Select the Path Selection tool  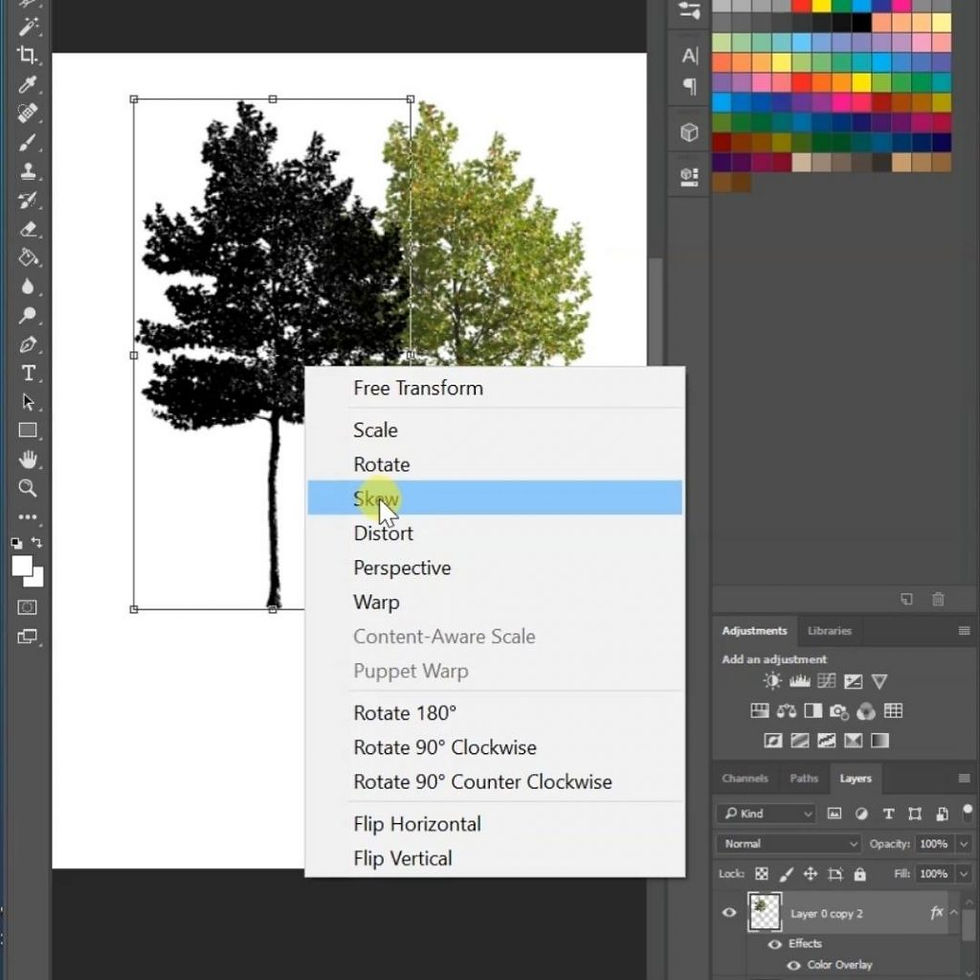[x=28, y=402]
